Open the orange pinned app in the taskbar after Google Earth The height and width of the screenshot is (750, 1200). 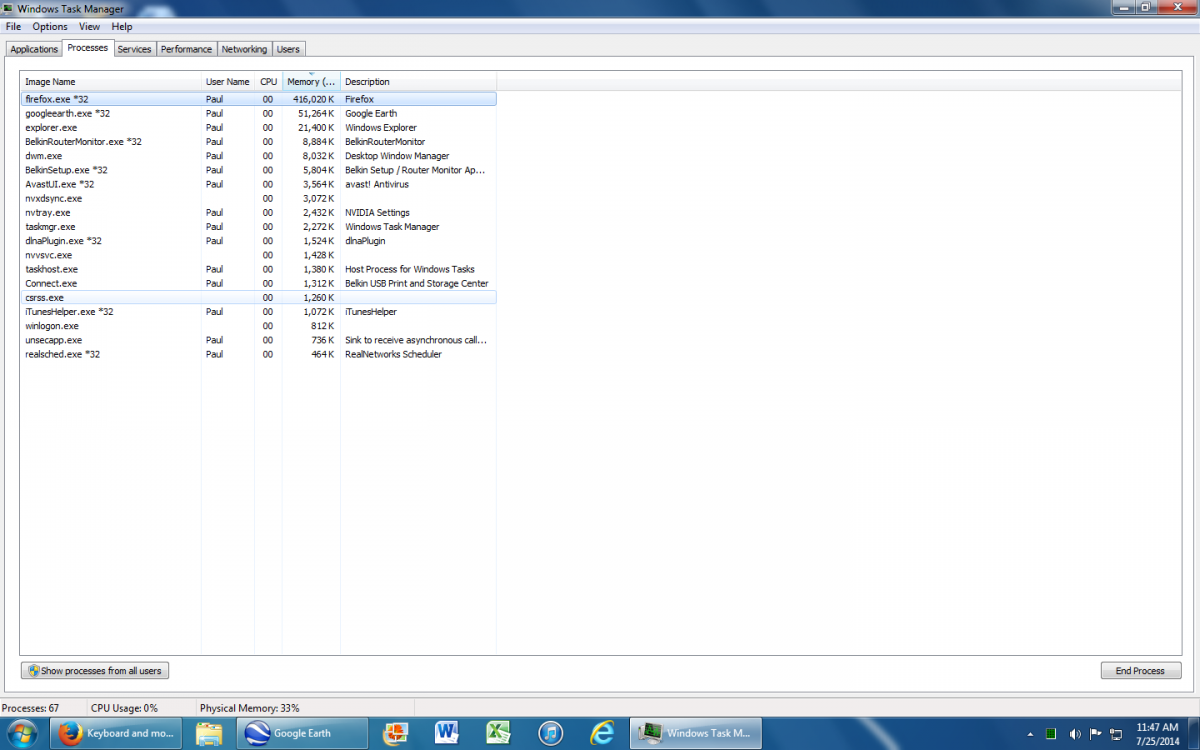(397, 733)
